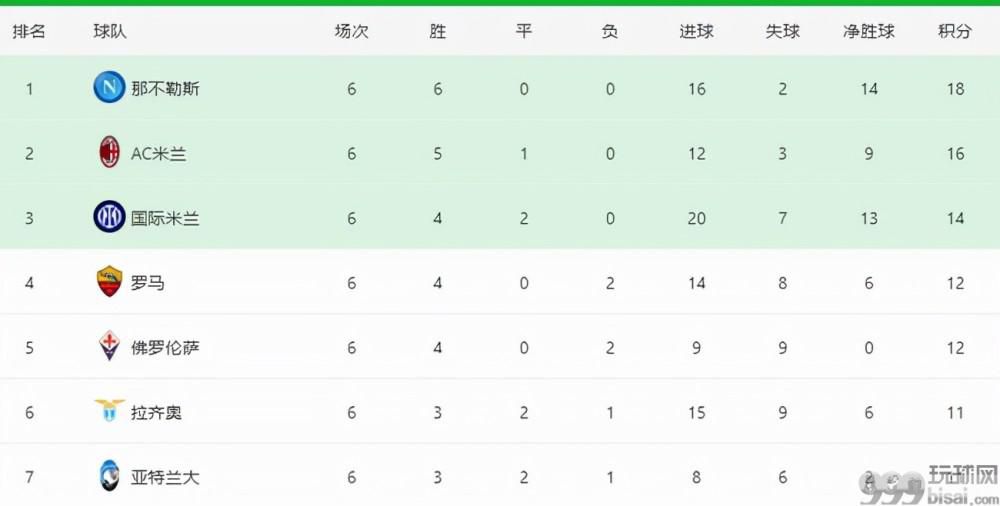Click the Inter Milan badge icon
The width and height of the screenshot is (1000, 506).
(109, 217)
